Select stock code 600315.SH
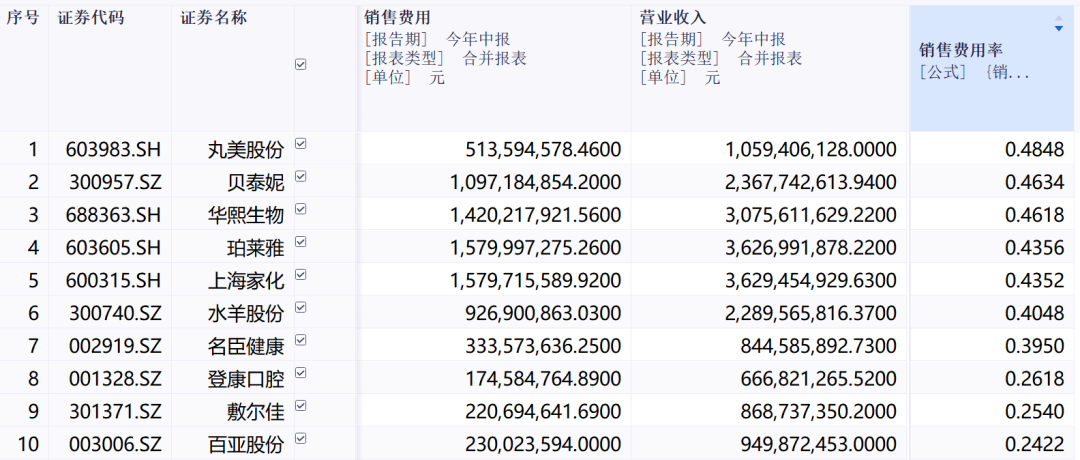Screen dimensions: 1080x460 114,281
